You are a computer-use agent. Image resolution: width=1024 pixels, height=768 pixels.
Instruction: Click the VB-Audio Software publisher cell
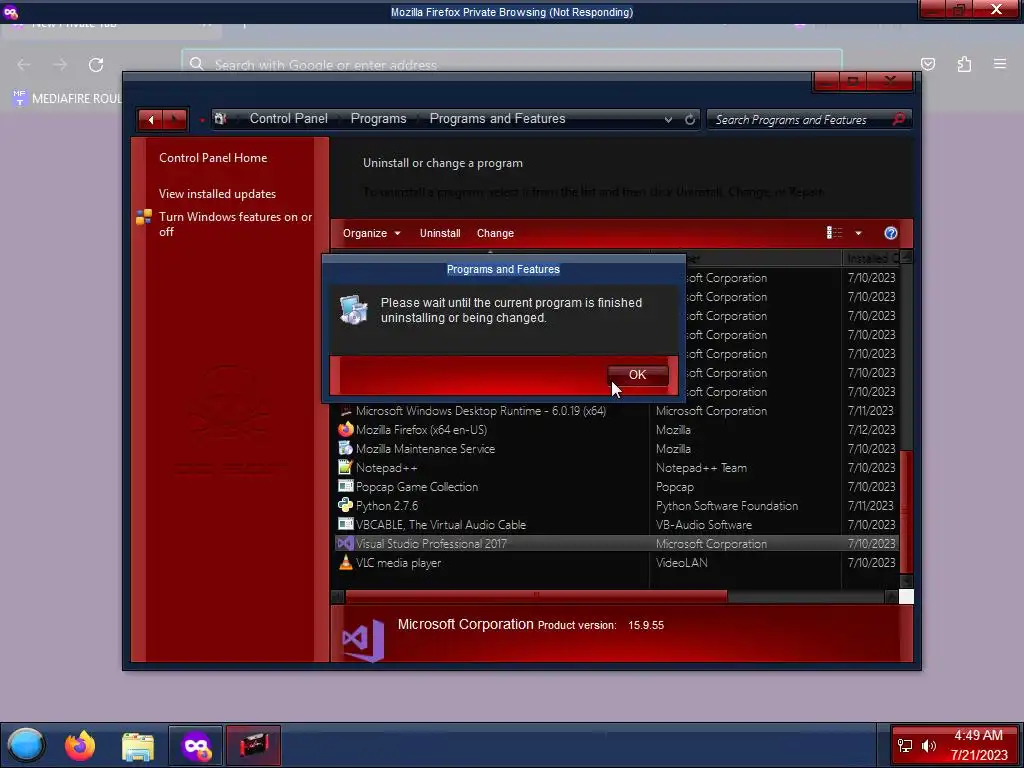coord(703,524)
